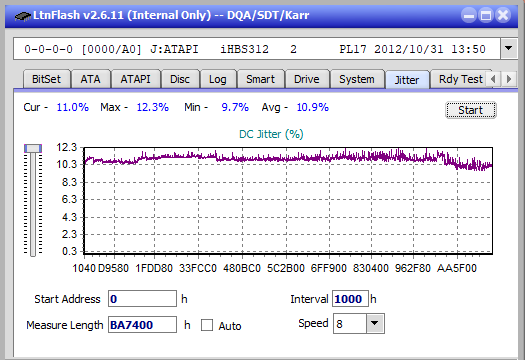
Task: Switch to the BitSet tab
Action: [x=47, y=79]
